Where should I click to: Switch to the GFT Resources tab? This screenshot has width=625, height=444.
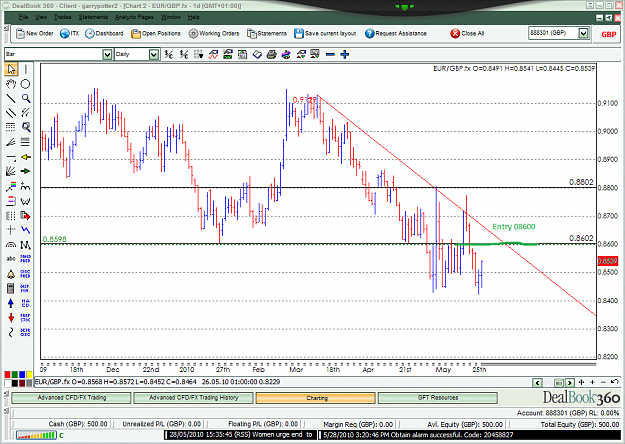pyautogui.click(x=438, y=398)
